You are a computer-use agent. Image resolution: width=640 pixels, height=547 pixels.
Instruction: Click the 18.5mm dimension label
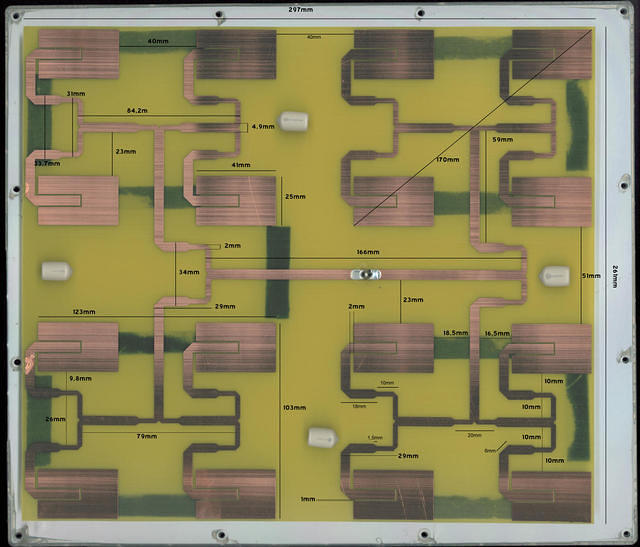pos(456,333)
